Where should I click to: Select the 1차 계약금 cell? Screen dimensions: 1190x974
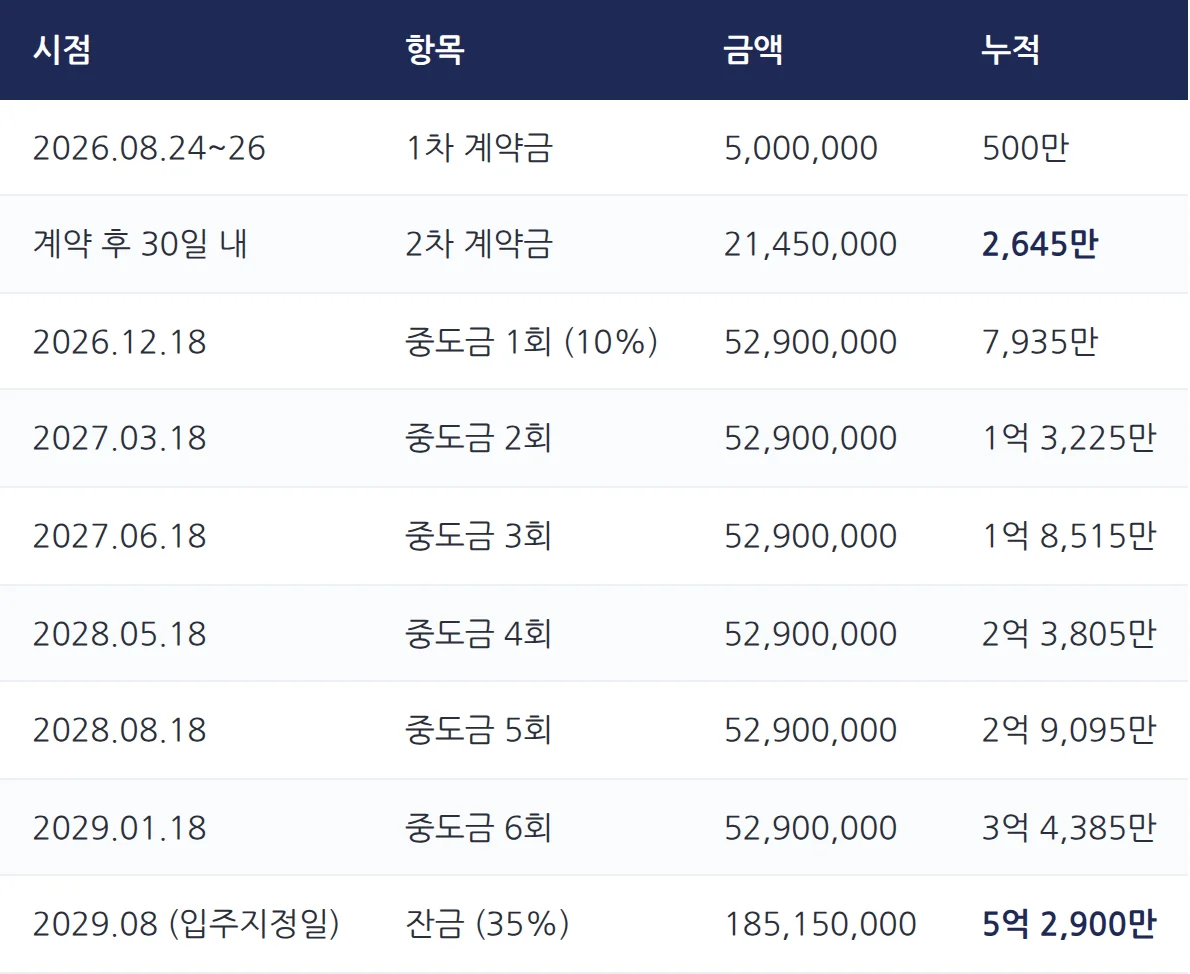(479, 147)
